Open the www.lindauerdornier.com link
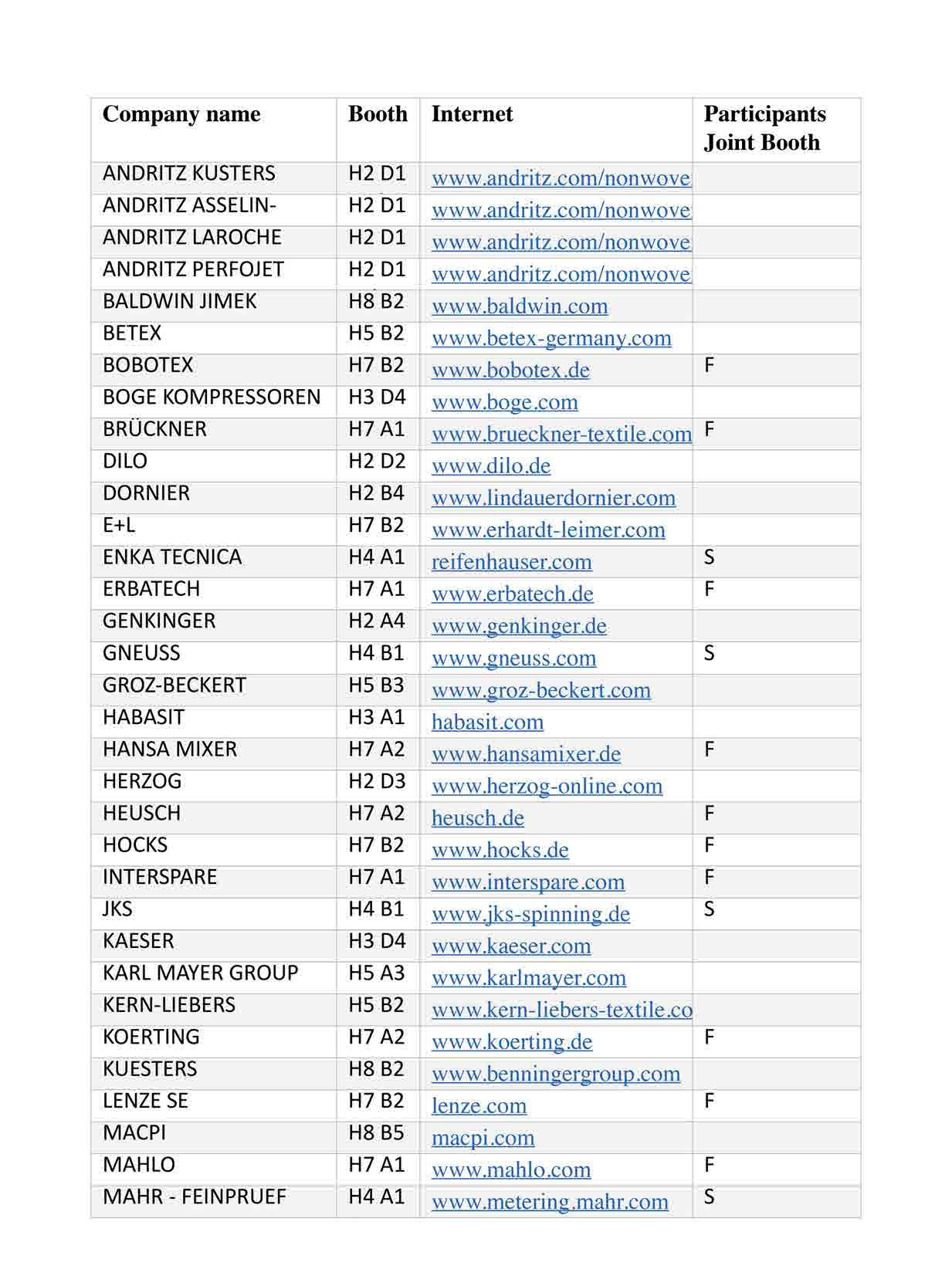Viewport: 952px width, 1276px height. point(553,499)
